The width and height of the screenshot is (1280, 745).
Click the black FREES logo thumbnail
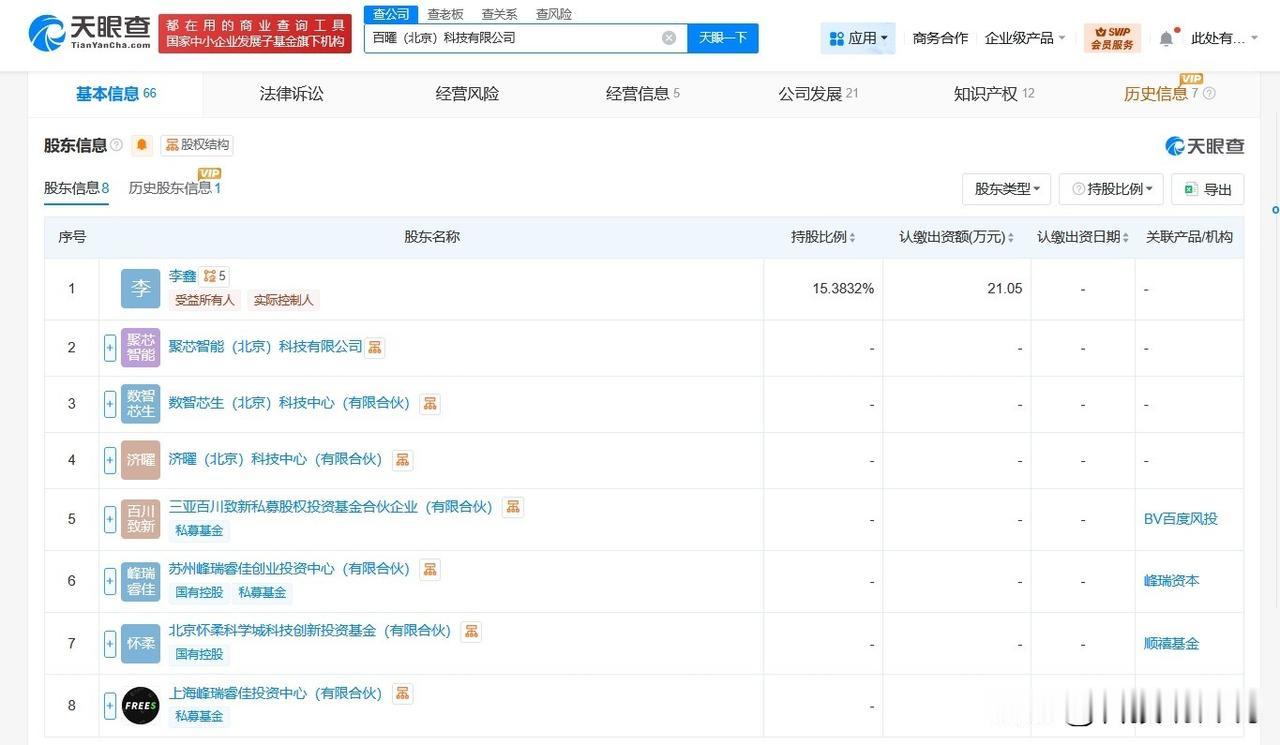coord(140,705)
